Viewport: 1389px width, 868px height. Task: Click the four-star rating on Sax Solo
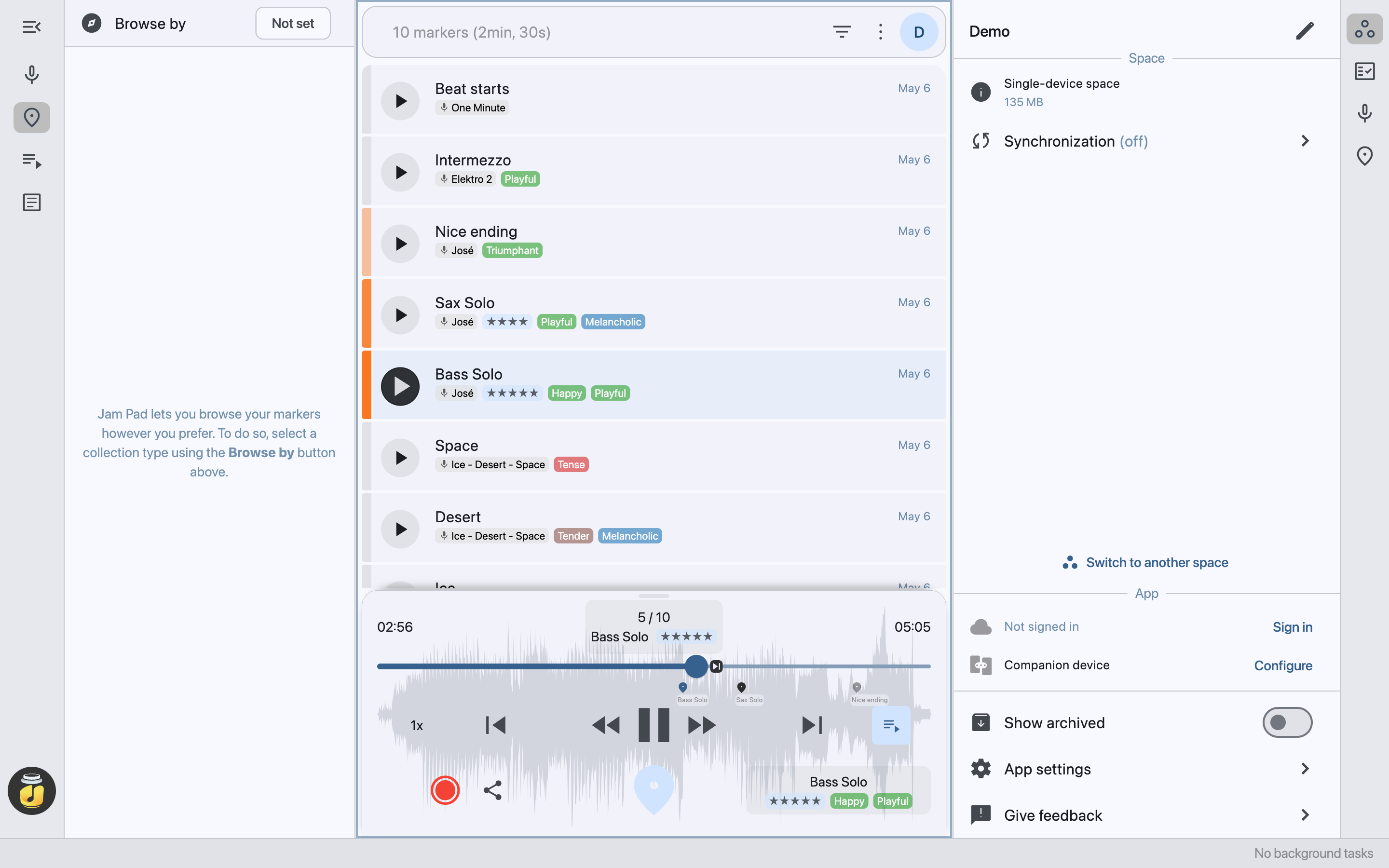[507, 322]
